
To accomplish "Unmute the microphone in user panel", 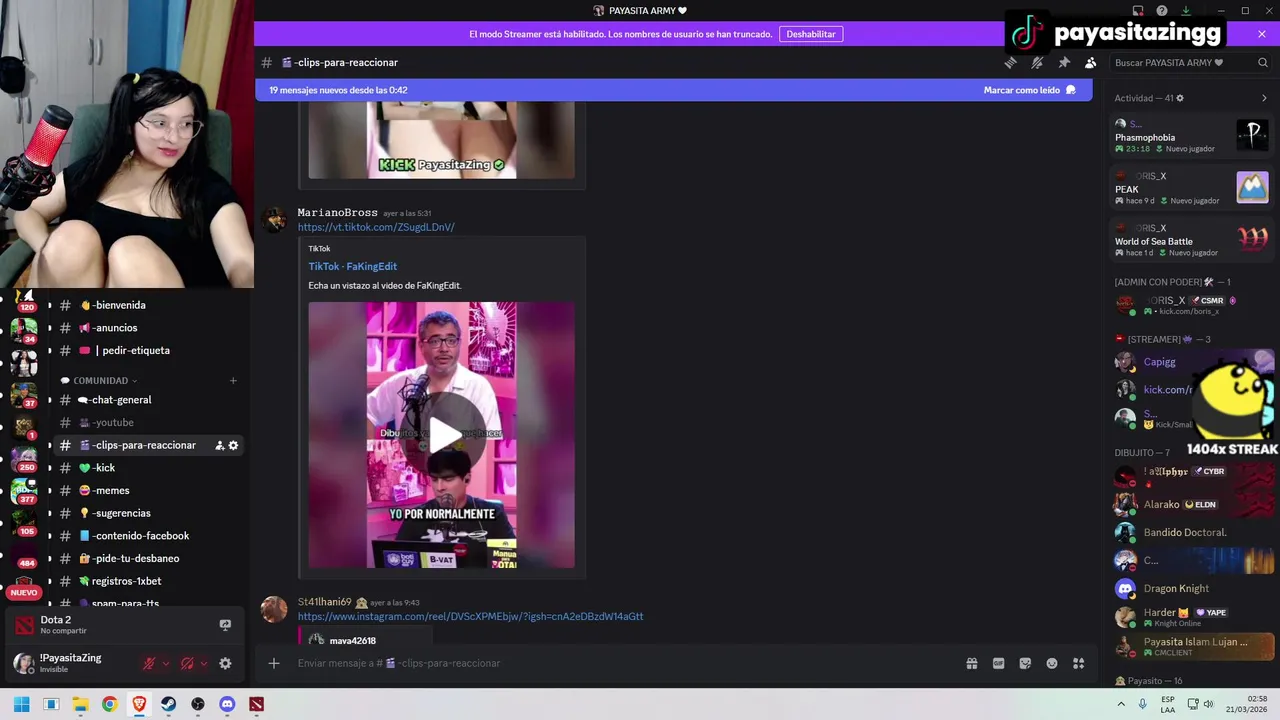I will point(149,663).
